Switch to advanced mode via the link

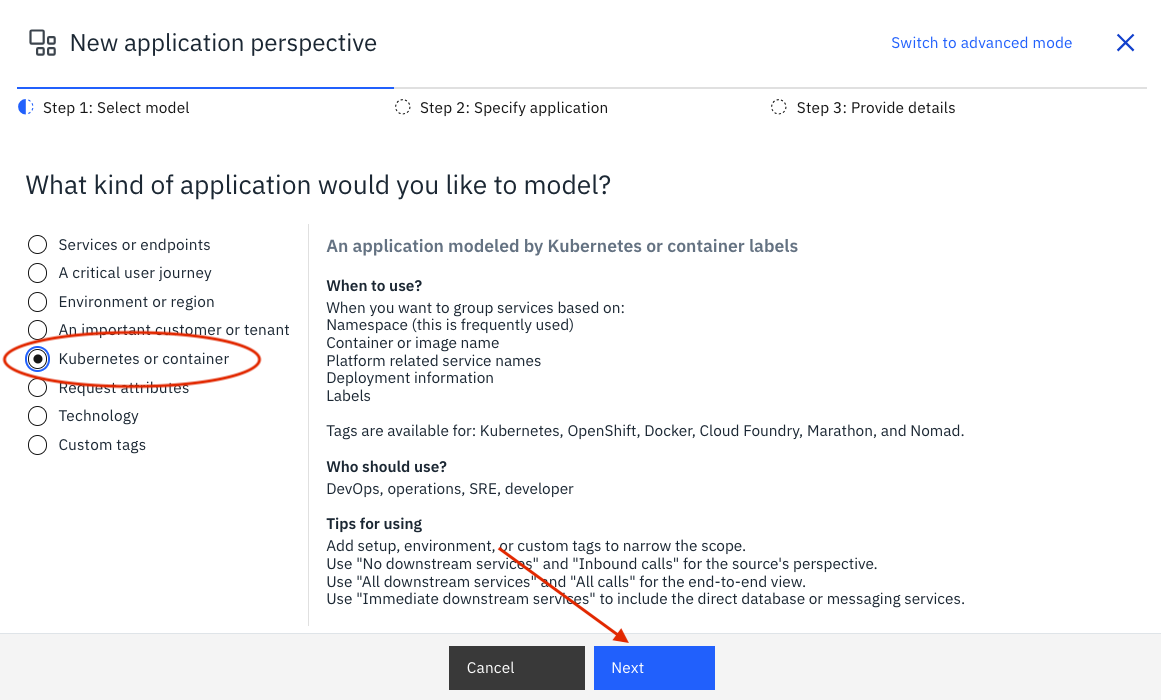click(982, 43)
